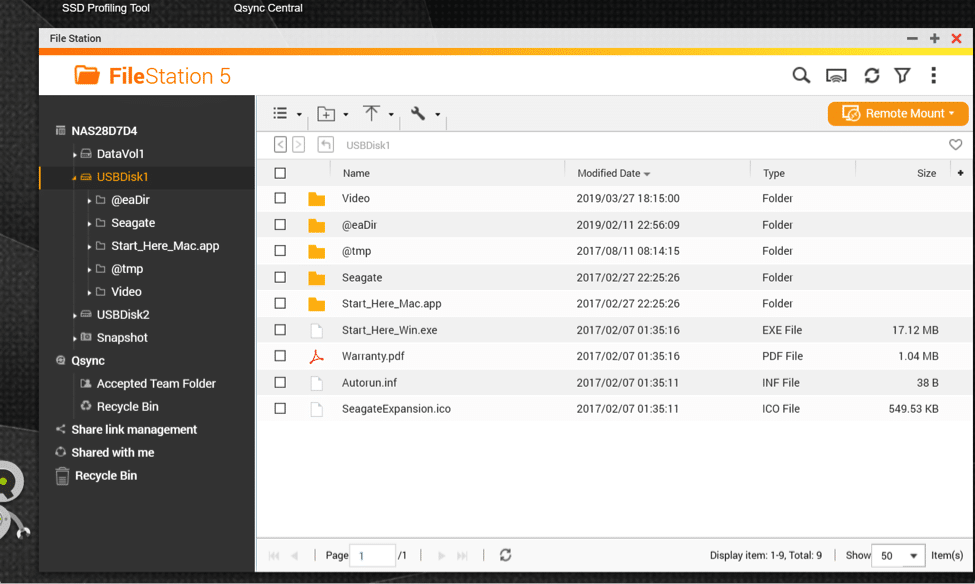Expand the USBDisk2 tree node

point(75,316)
